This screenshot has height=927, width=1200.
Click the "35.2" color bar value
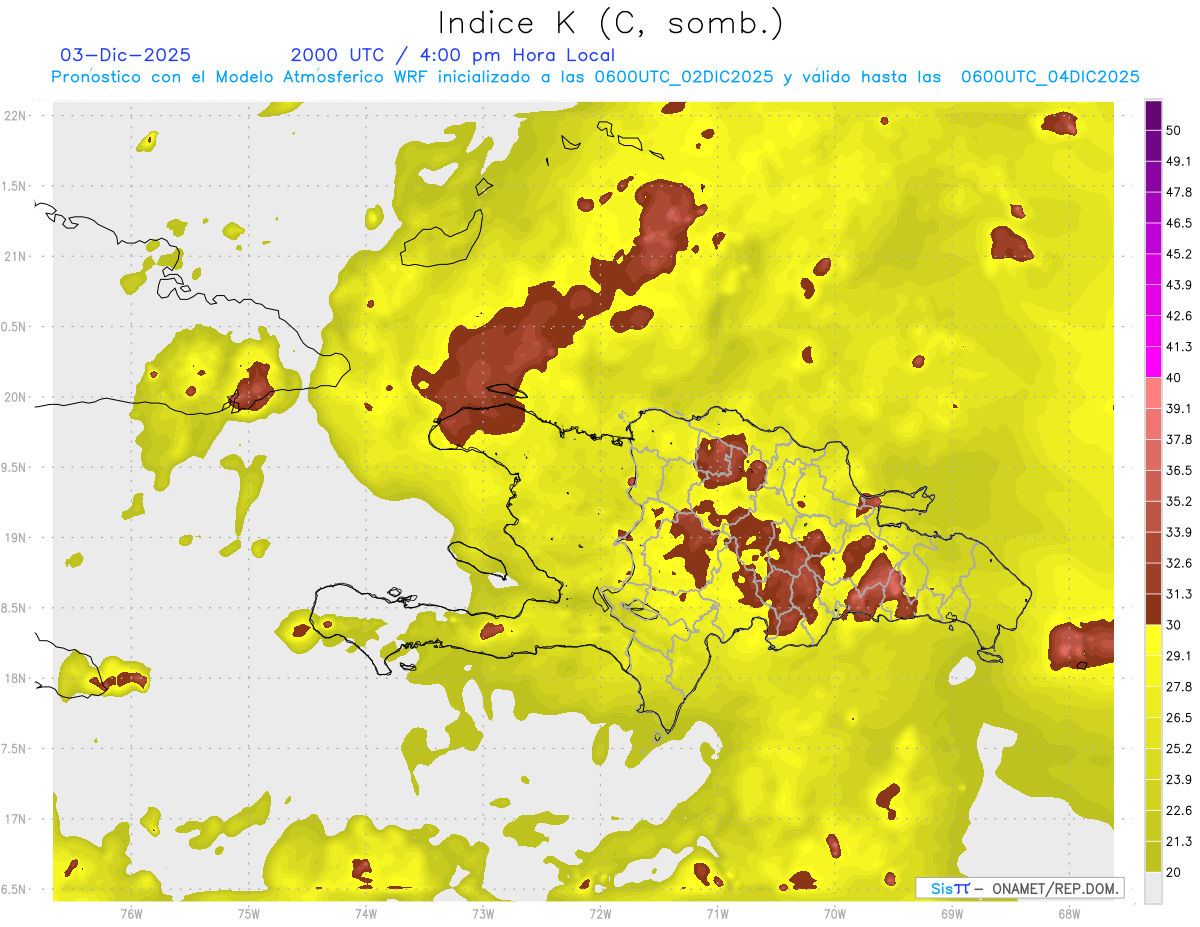click(1178, 501)
